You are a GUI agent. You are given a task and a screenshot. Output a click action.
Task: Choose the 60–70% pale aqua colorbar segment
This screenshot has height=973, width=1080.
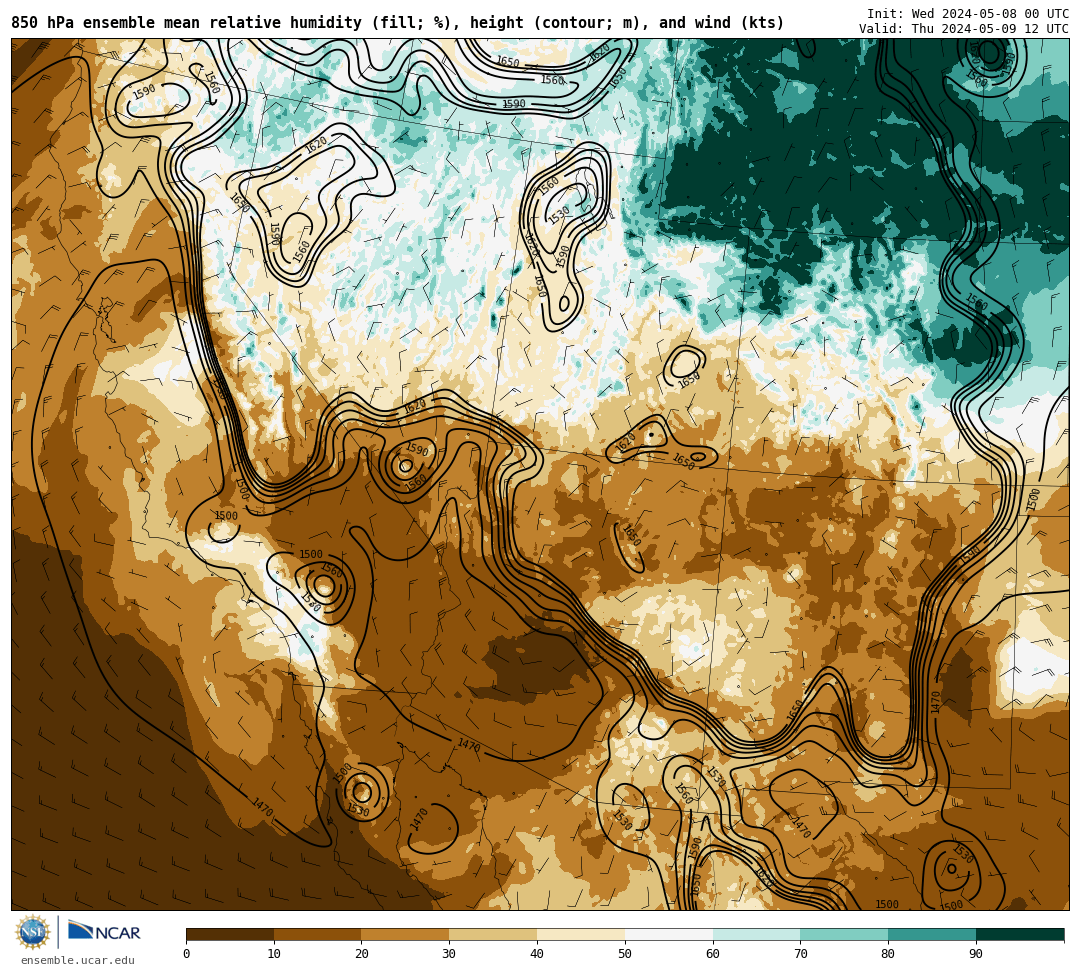coord(757,934)
